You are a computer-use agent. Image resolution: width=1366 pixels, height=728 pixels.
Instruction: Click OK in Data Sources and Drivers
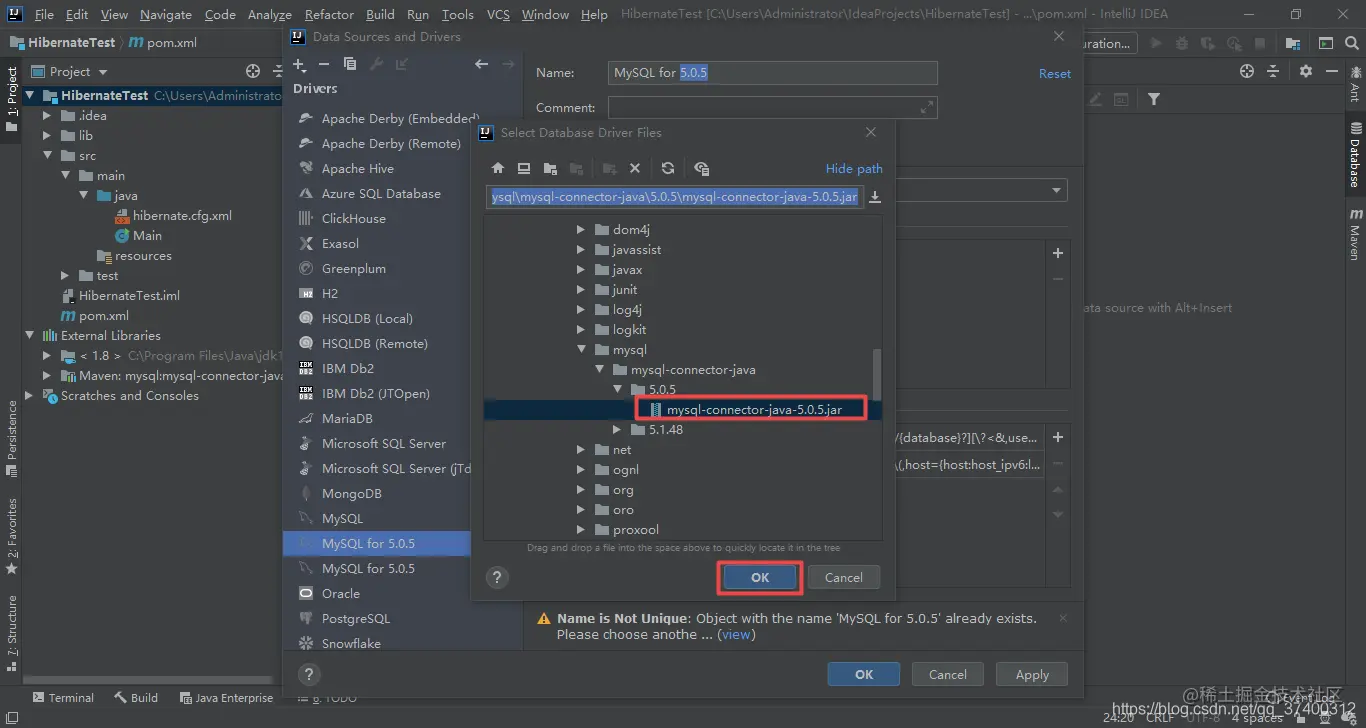(x=864, y=674)
